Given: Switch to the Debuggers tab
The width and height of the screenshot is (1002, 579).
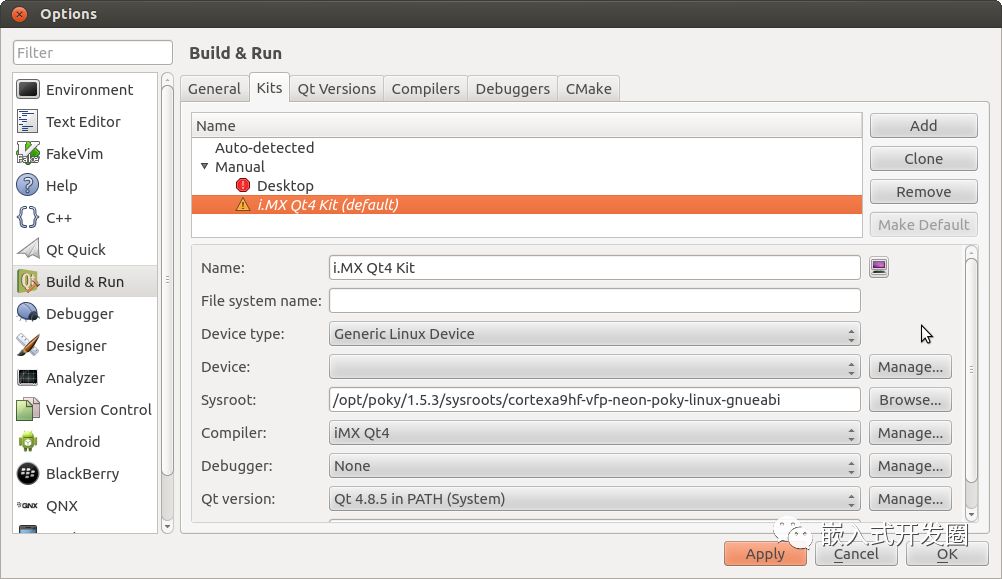Looking at the screenshot, I should pyautogui.click(x=512, y=89).
